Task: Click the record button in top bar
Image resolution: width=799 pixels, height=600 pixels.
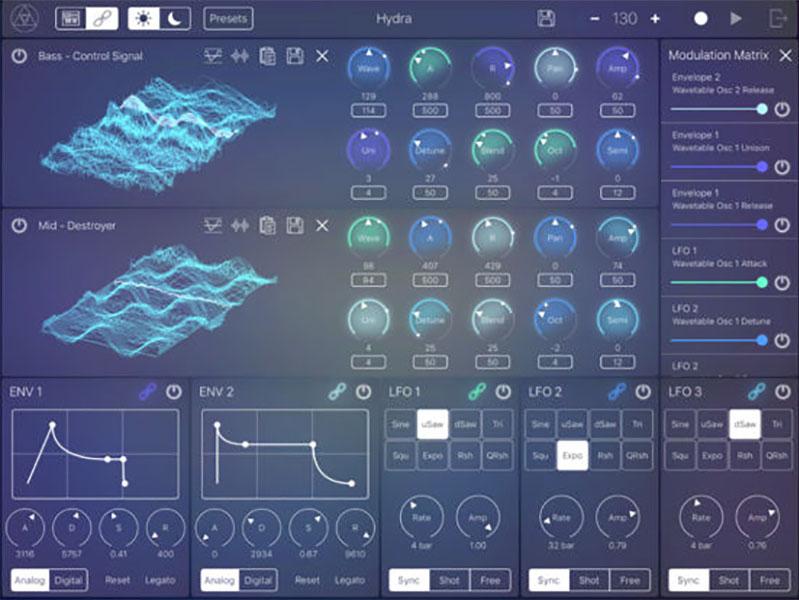Action: (701, 18)
